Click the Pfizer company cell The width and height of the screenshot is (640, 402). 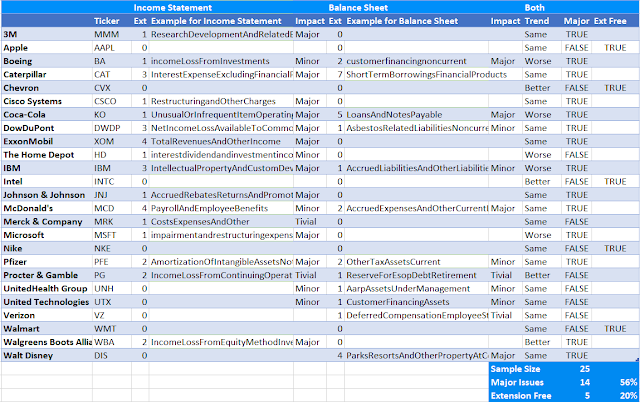pos(47,262)
